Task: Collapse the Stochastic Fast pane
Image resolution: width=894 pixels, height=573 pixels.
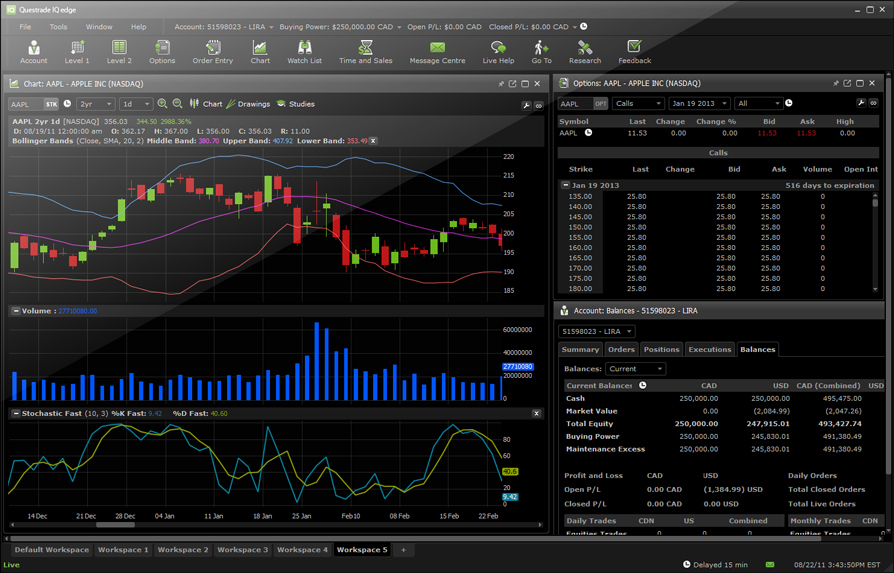Action: tap(16, 413)
